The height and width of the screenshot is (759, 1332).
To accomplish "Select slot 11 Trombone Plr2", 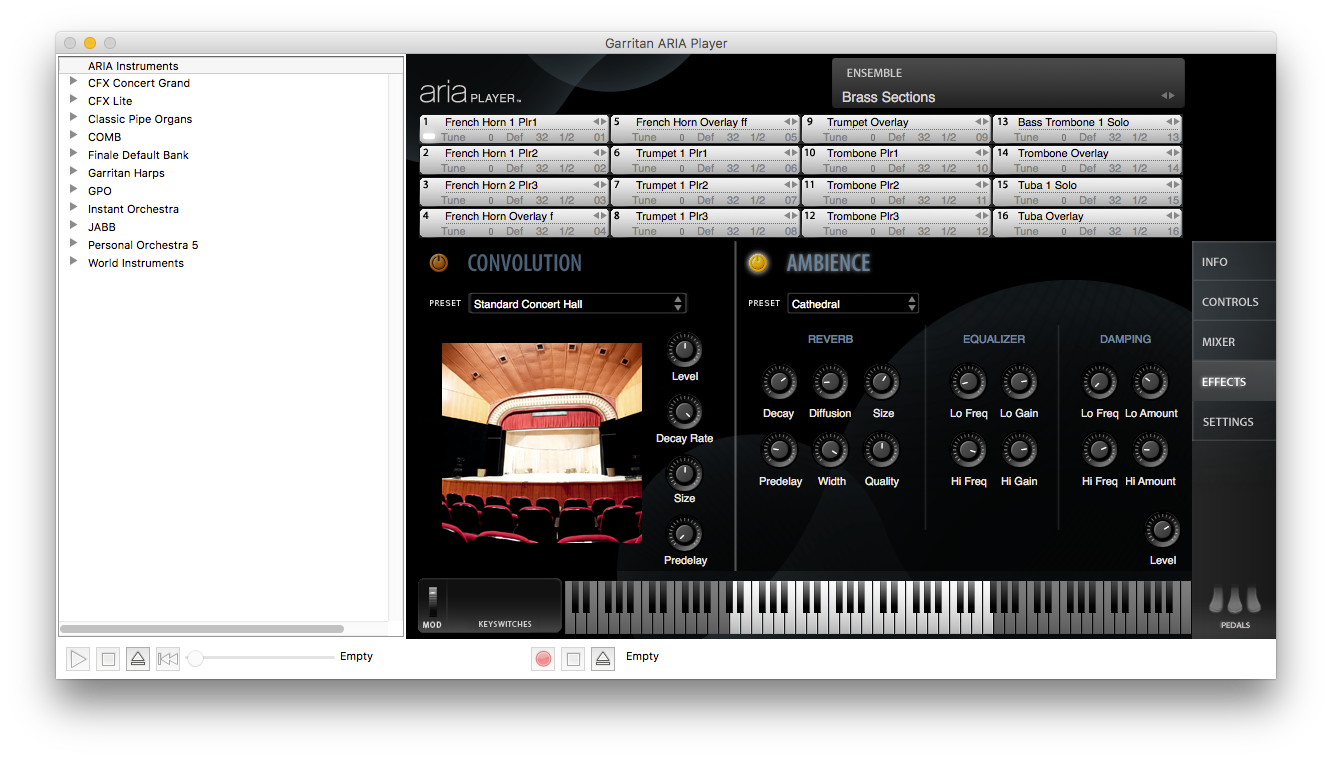I will tap(896, 192).
